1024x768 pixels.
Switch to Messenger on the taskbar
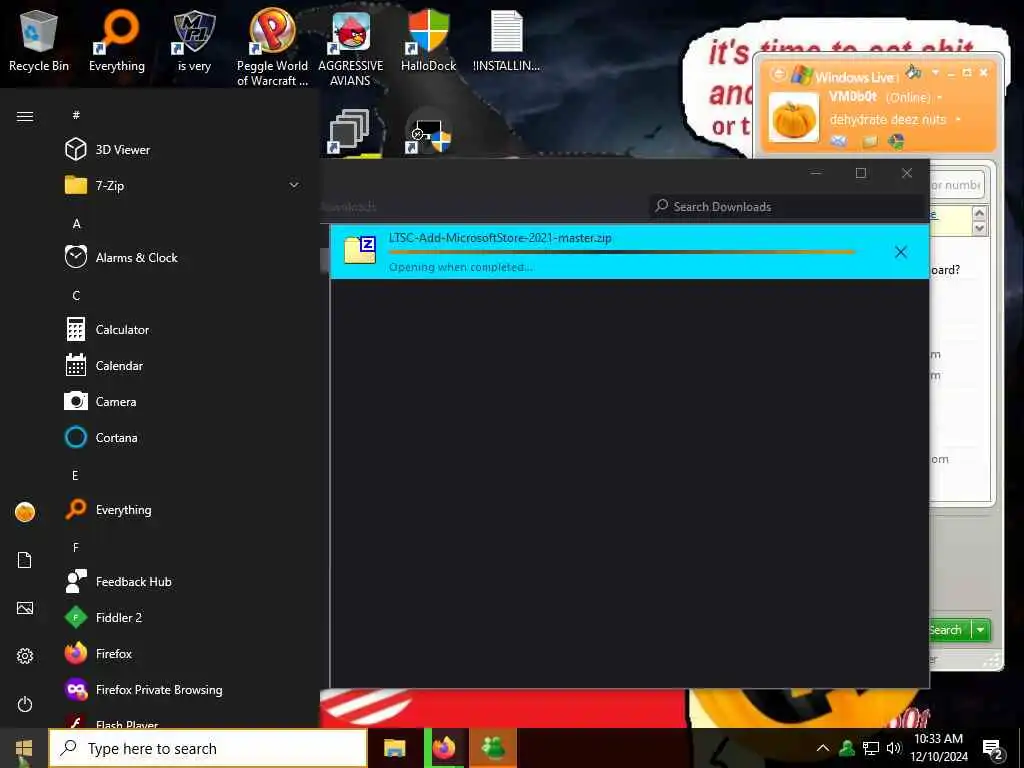click(493, 748)
